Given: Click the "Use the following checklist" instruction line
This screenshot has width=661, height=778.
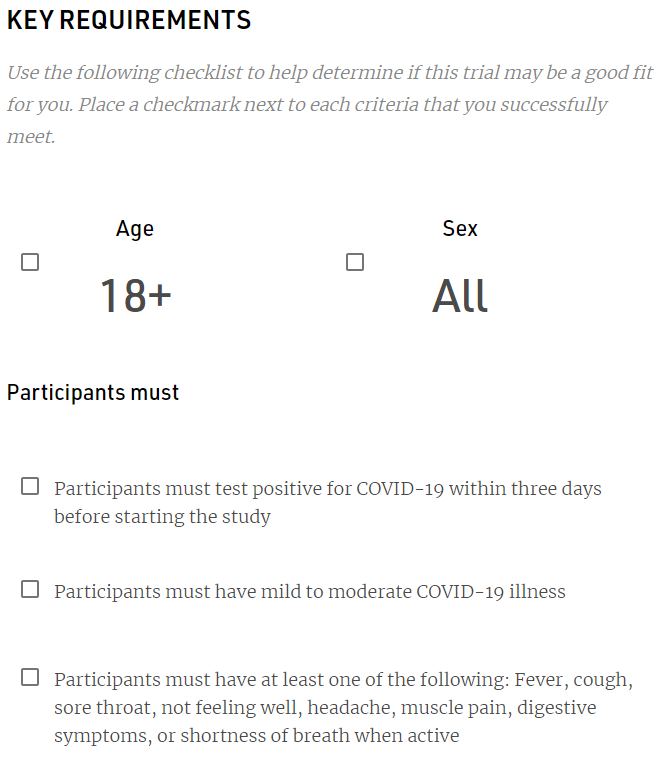Looking at the screenshot, I should tap(330, 74).
